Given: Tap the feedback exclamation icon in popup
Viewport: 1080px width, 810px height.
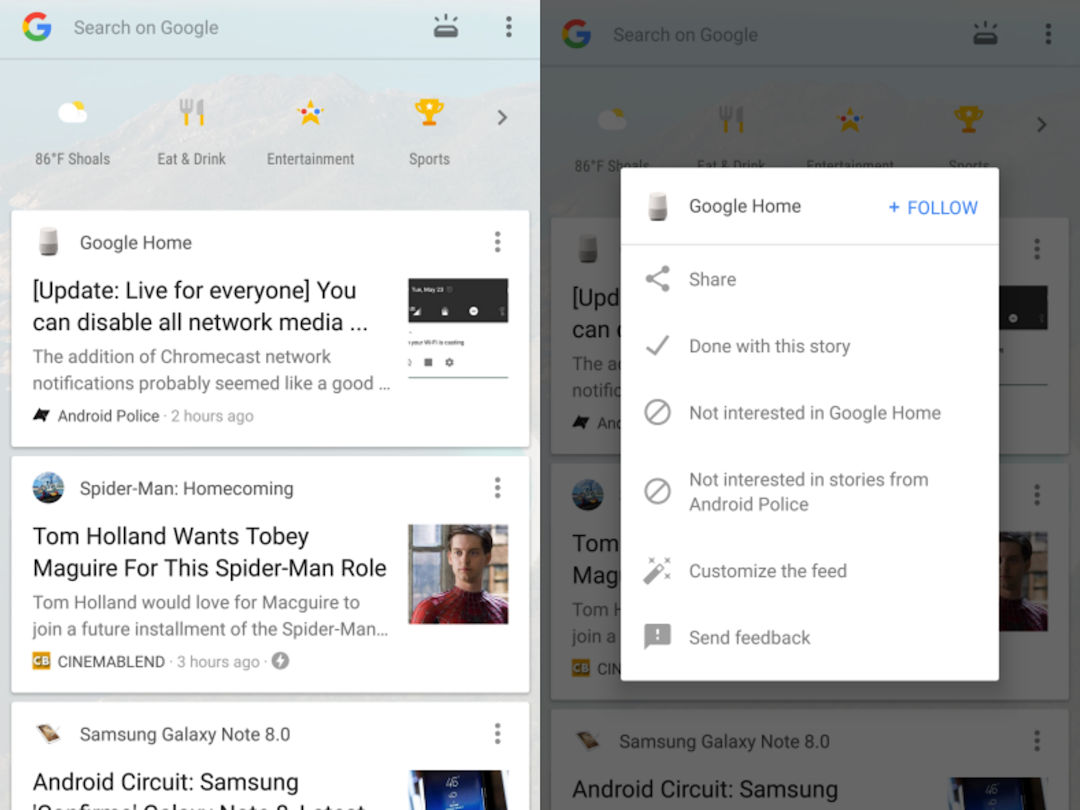Looking at the screenshot, I should pos(657,636).
